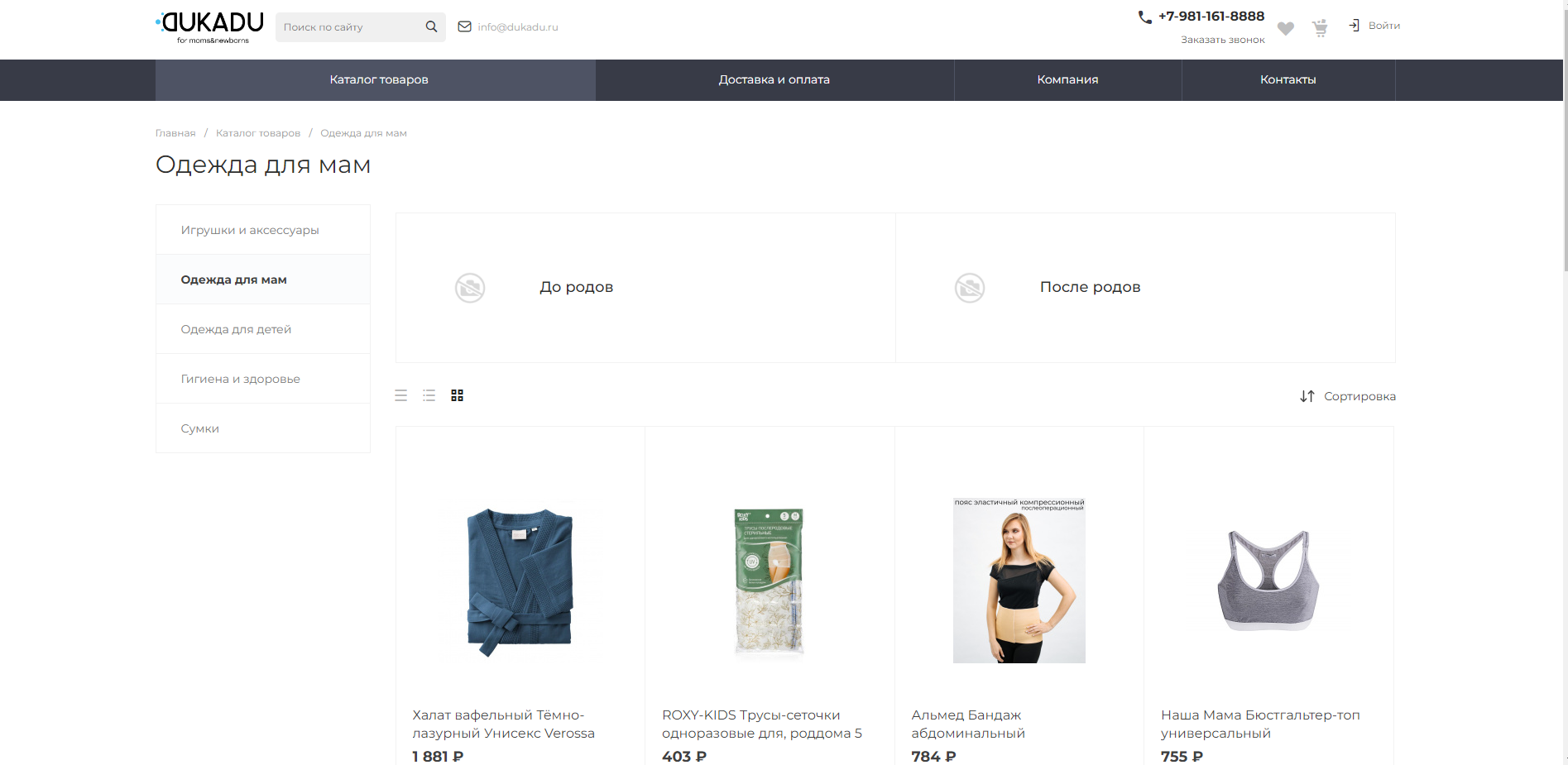Click the search magnifier icon
The image size is (1568, 765).
coord(431,26)
